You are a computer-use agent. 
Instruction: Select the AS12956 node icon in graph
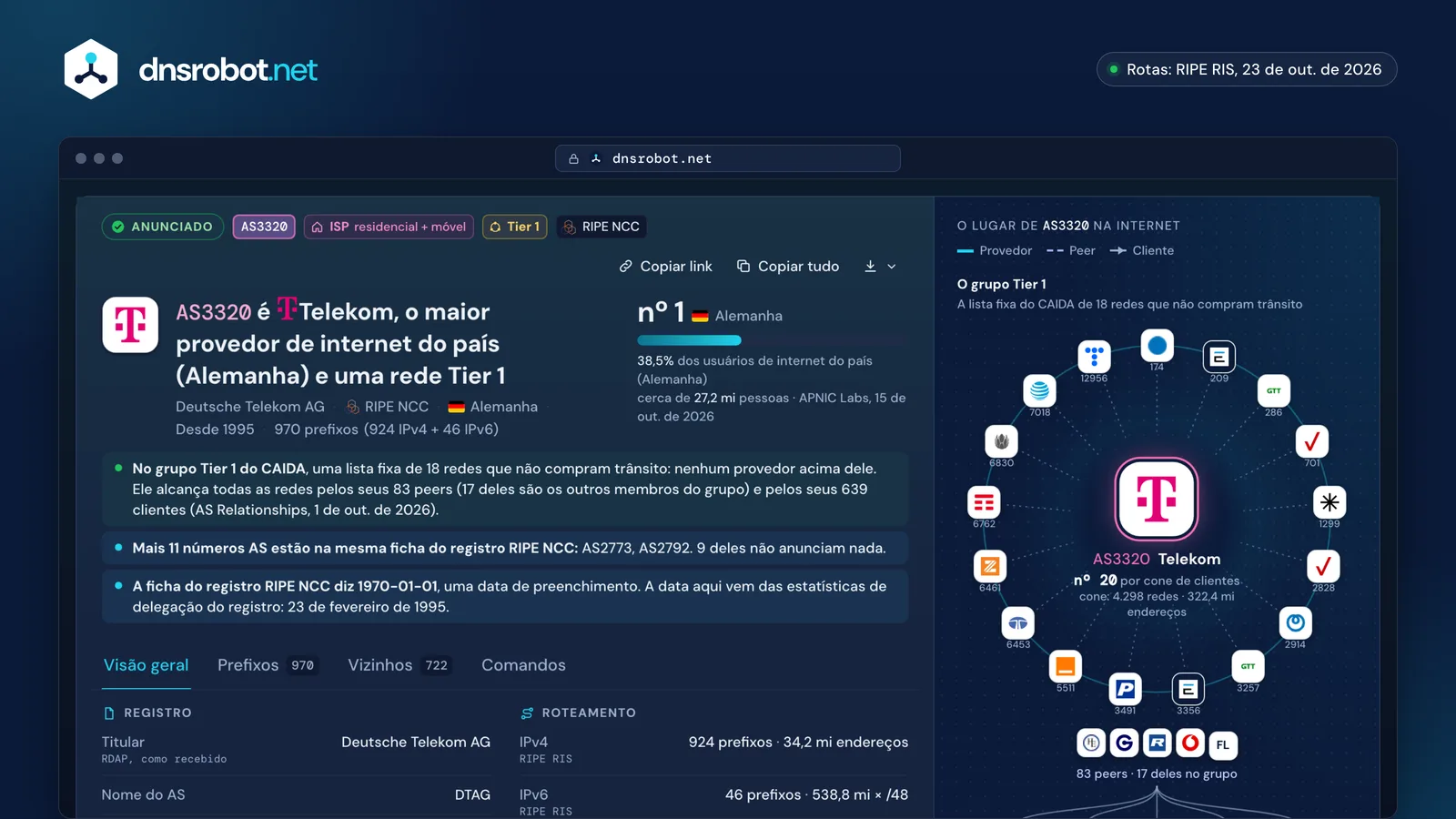pyautogui.click(x=1094, y=356)
